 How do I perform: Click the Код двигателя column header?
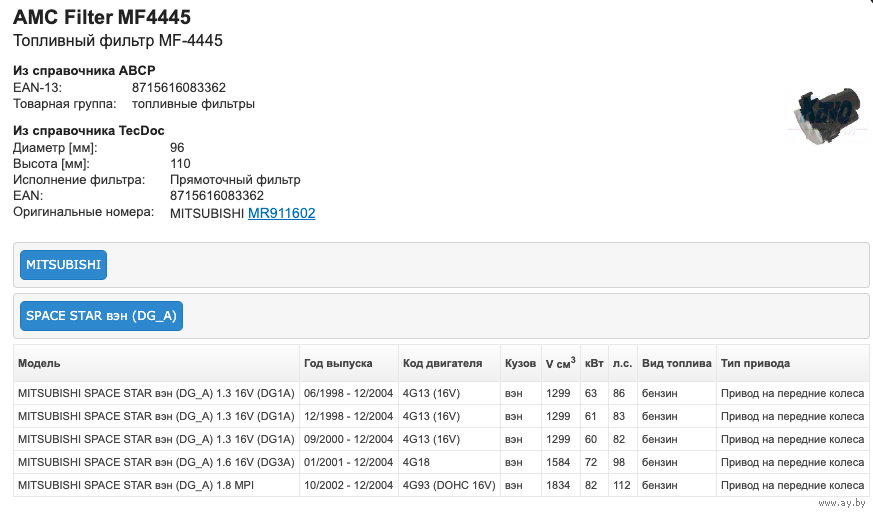pyautogui.click(x=442, y=363)
